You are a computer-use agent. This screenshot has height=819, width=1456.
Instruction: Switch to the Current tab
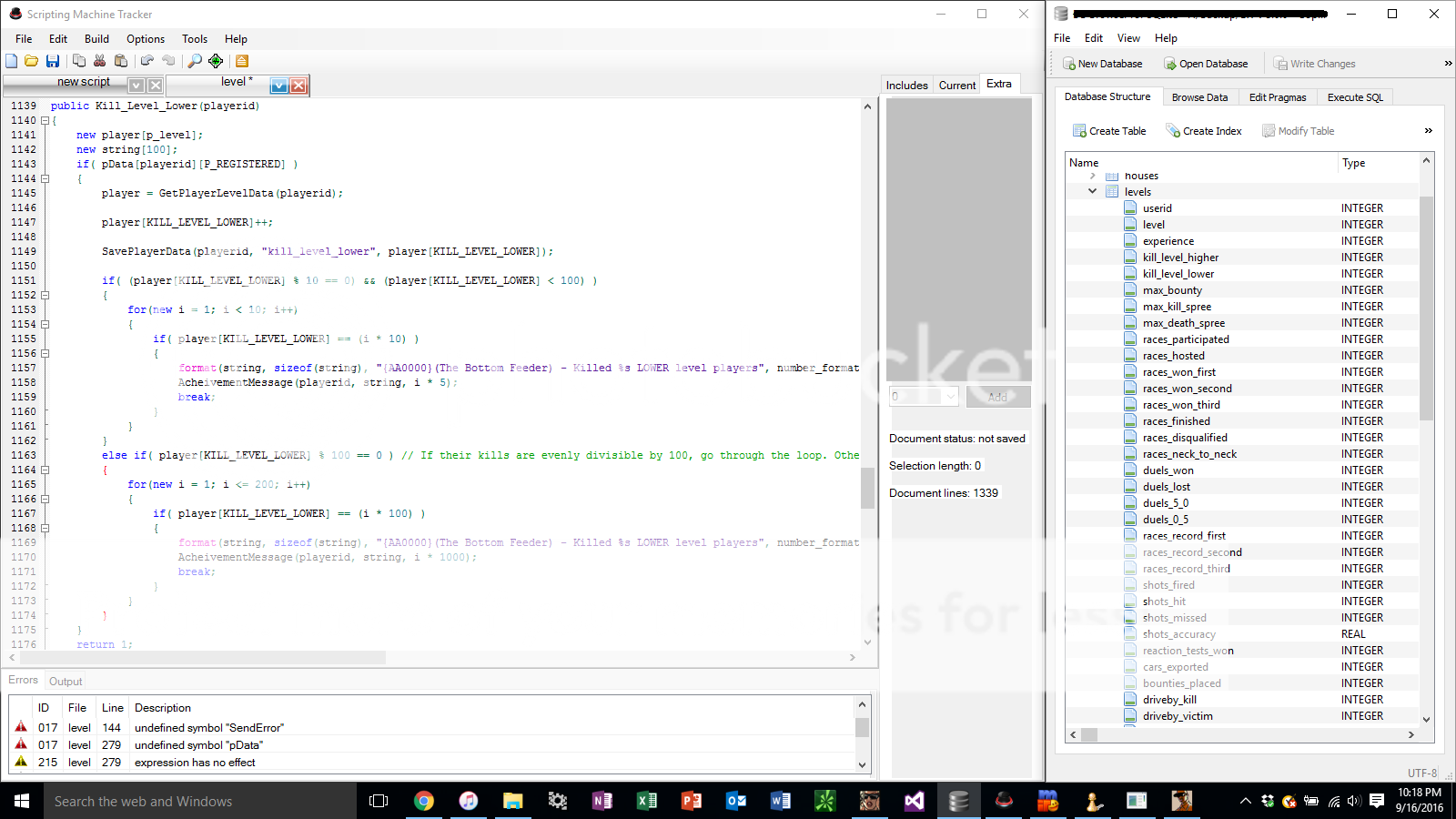click(x=957, y=86)
